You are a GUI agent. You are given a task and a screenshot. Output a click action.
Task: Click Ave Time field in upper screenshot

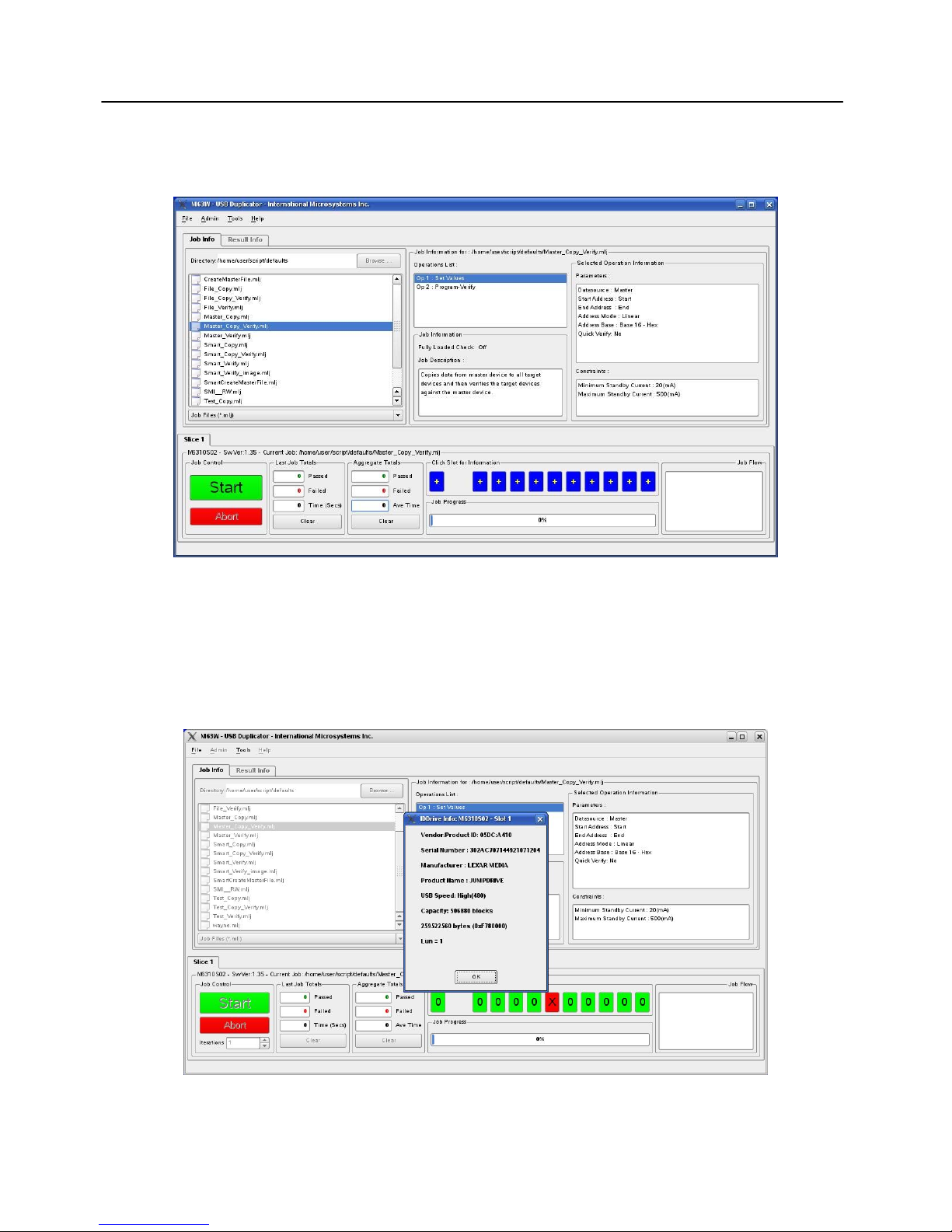tap(370, 505)
